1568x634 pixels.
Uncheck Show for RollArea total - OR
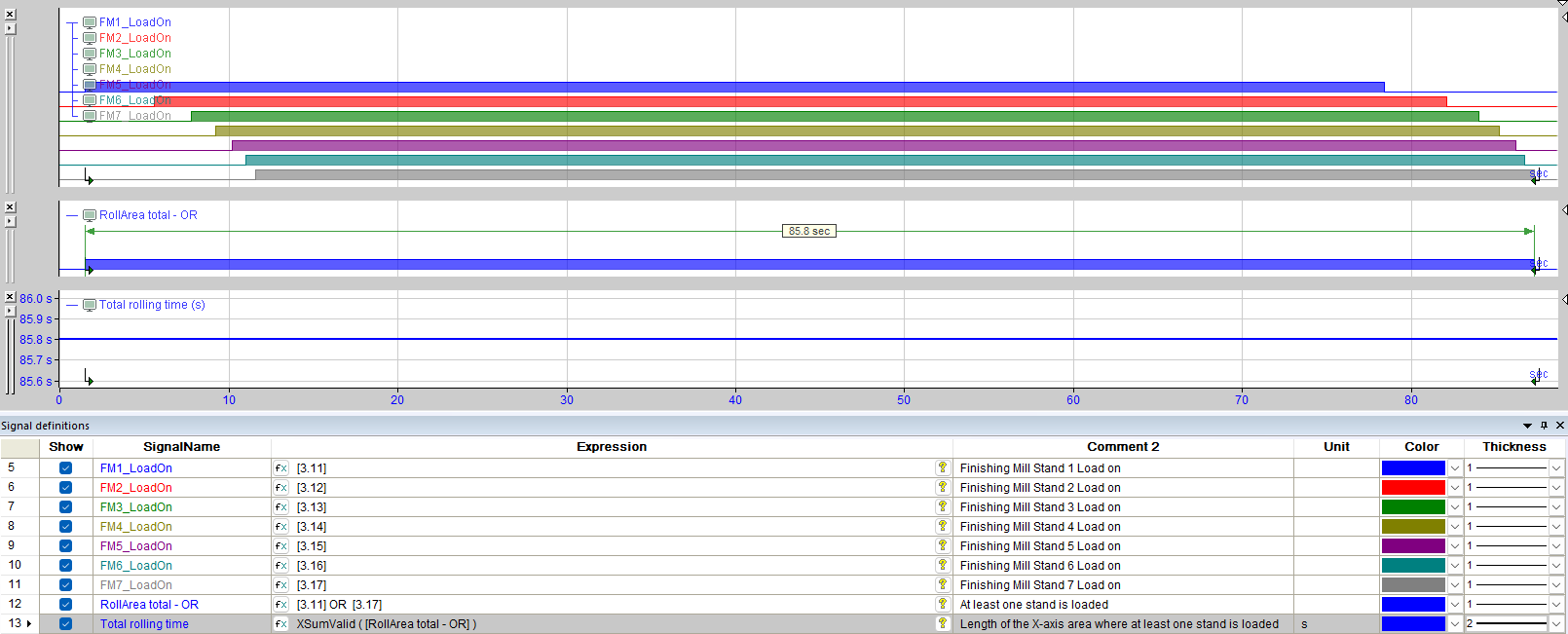click(x=65, y=605)
